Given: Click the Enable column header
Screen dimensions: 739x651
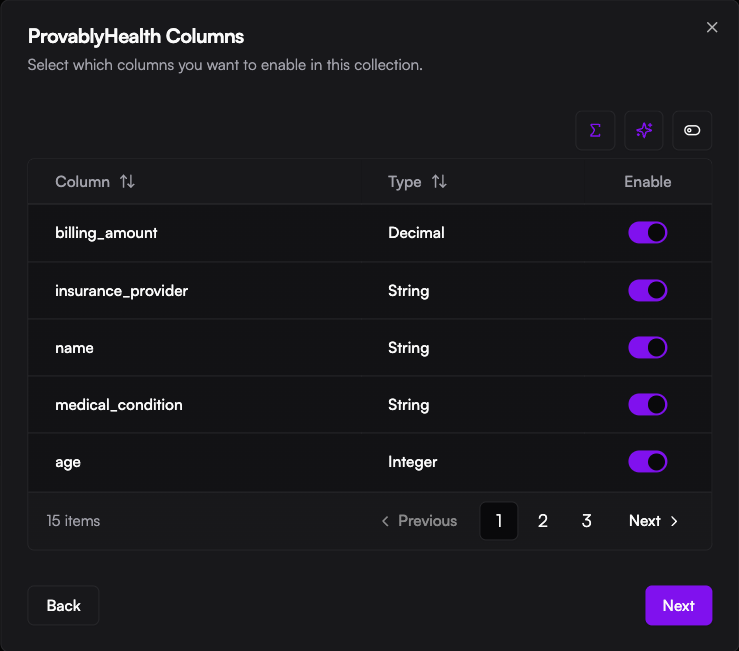Looking at the screenshot, I should click(647, 182).
